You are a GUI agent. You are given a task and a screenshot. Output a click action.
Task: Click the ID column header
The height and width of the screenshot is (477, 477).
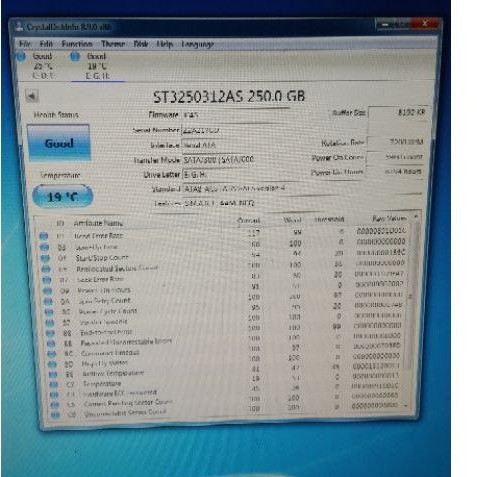coord(60,223)
